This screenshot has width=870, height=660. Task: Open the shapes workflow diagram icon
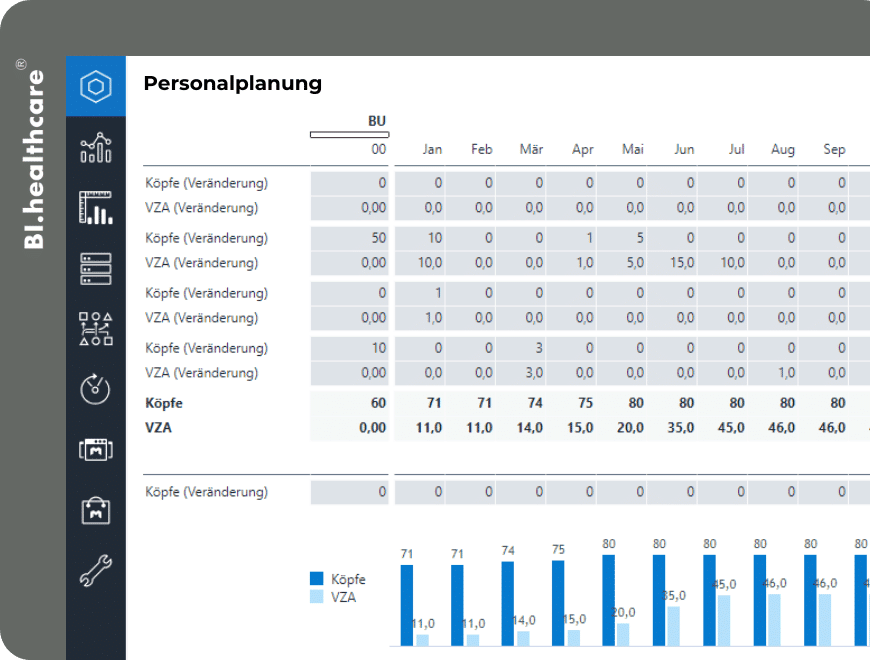[95, 329]
